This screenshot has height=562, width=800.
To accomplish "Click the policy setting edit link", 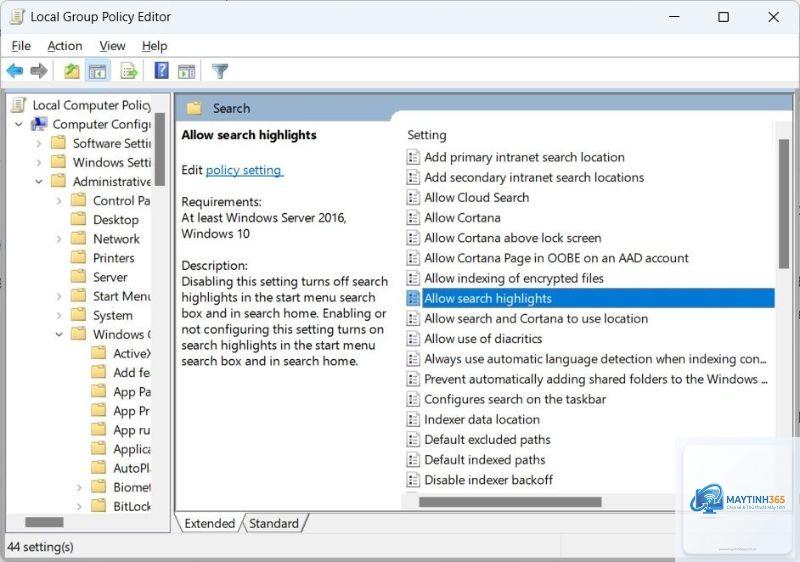I will pos(243,170).
